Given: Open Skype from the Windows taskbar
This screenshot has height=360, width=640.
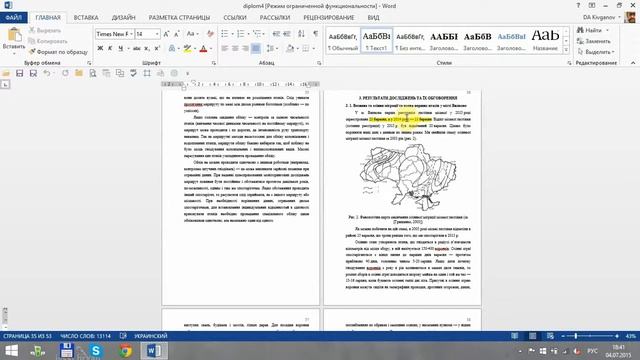Looking at the screenshot, I should [95, 351].
